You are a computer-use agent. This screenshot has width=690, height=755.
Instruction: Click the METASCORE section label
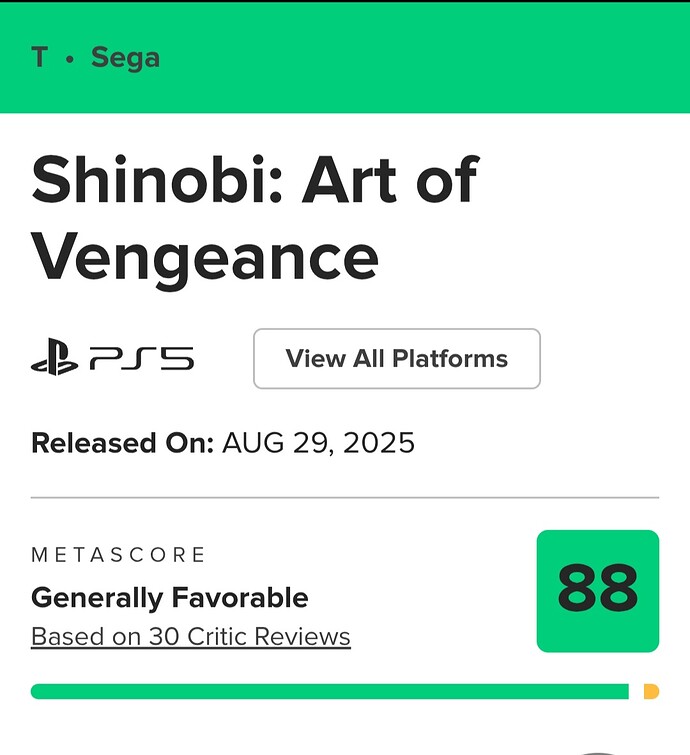(118, 555)
